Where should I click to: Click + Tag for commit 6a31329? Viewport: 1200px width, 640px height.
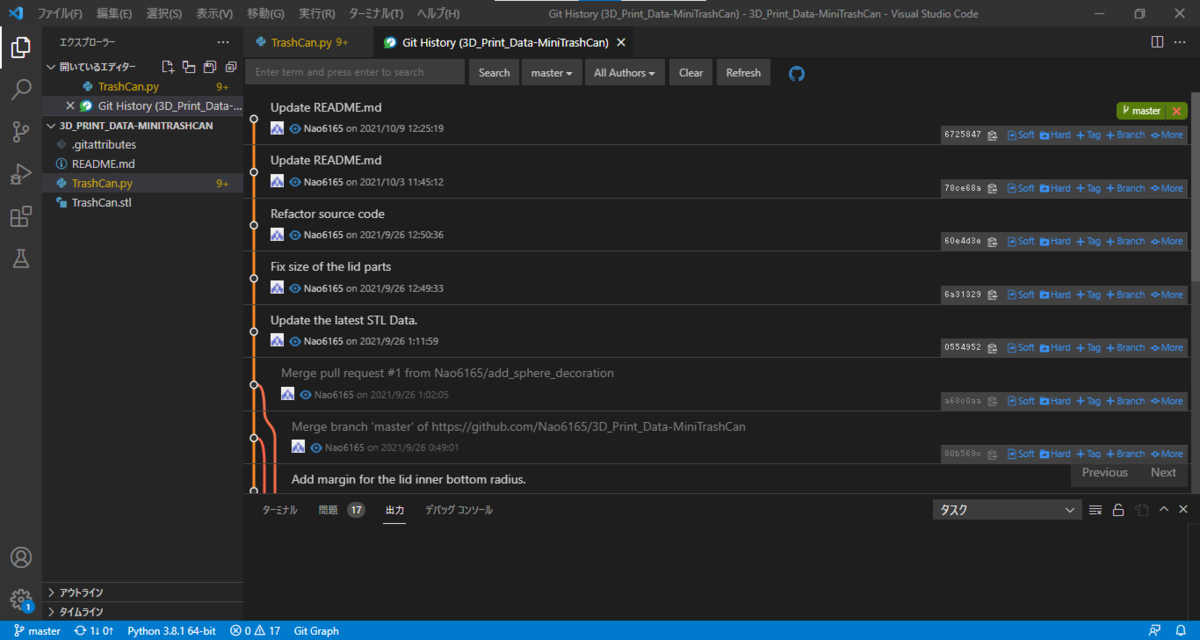[x=1088, y=295]
